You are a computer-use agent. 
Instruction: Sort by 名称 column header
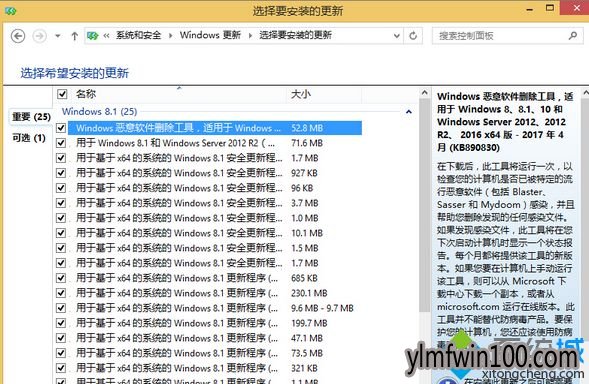(x=86, y=94)
